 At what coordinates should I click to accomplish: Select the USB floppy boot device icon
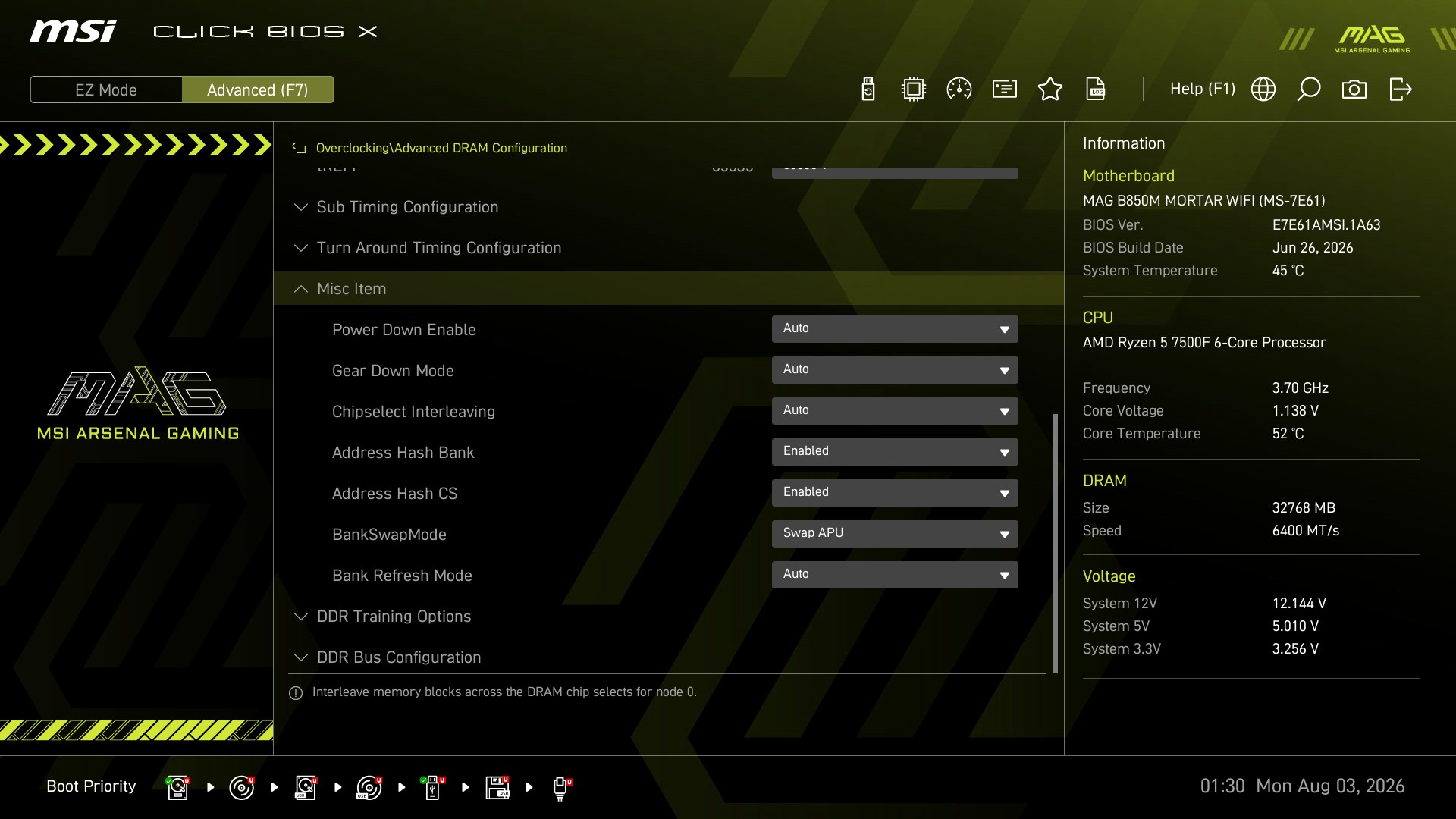[x=497, y=787]
